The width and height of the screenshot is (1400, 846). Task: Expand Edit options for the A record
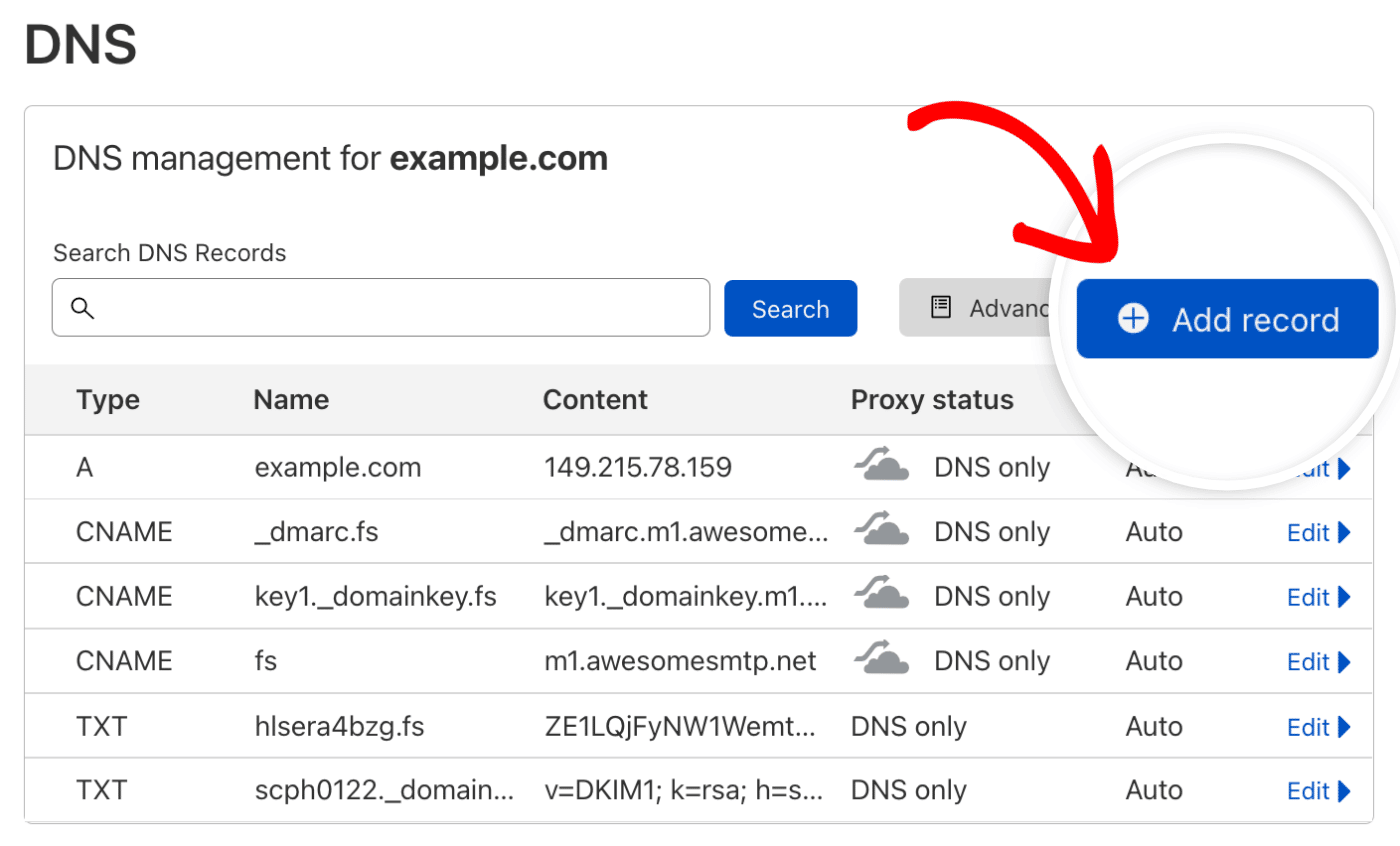(1327, 467)
